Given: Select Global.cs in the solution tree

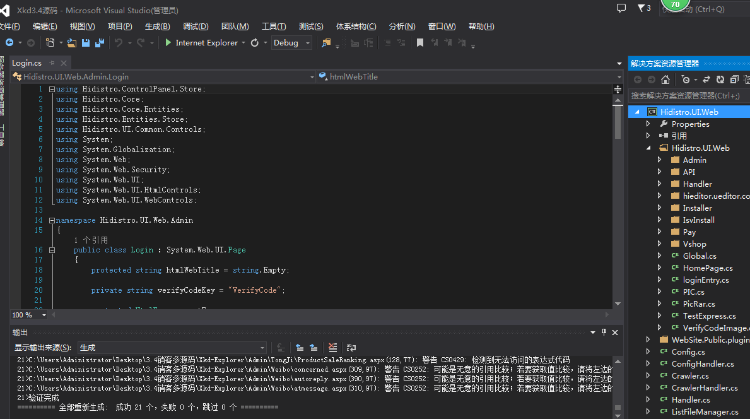Looking at the screenshot, I should click(x=700, y=256).
